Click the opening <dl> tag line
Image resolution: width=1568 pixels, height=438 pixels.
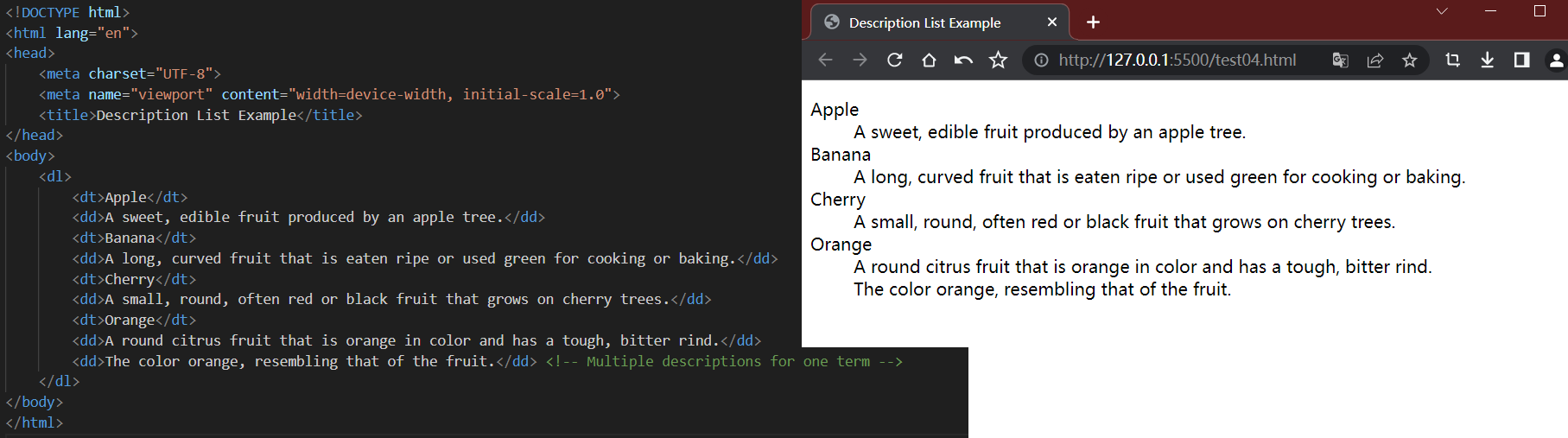point(55,176)
